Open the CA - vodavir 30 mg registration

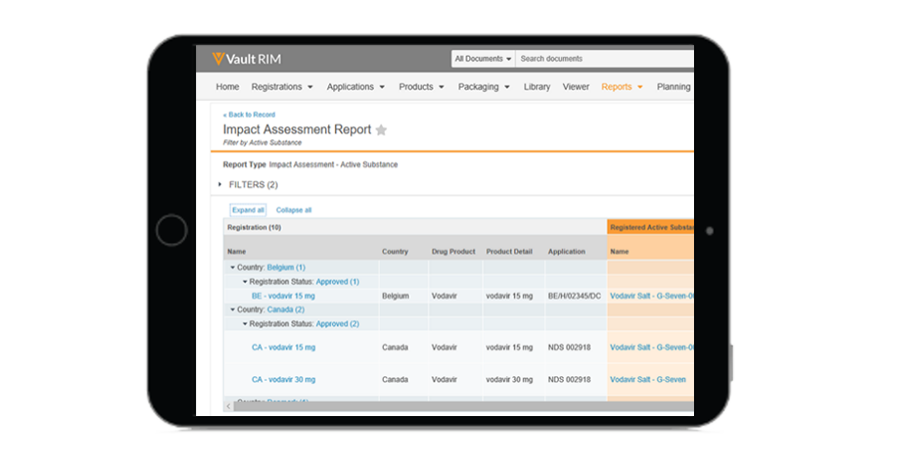[283, 380]
